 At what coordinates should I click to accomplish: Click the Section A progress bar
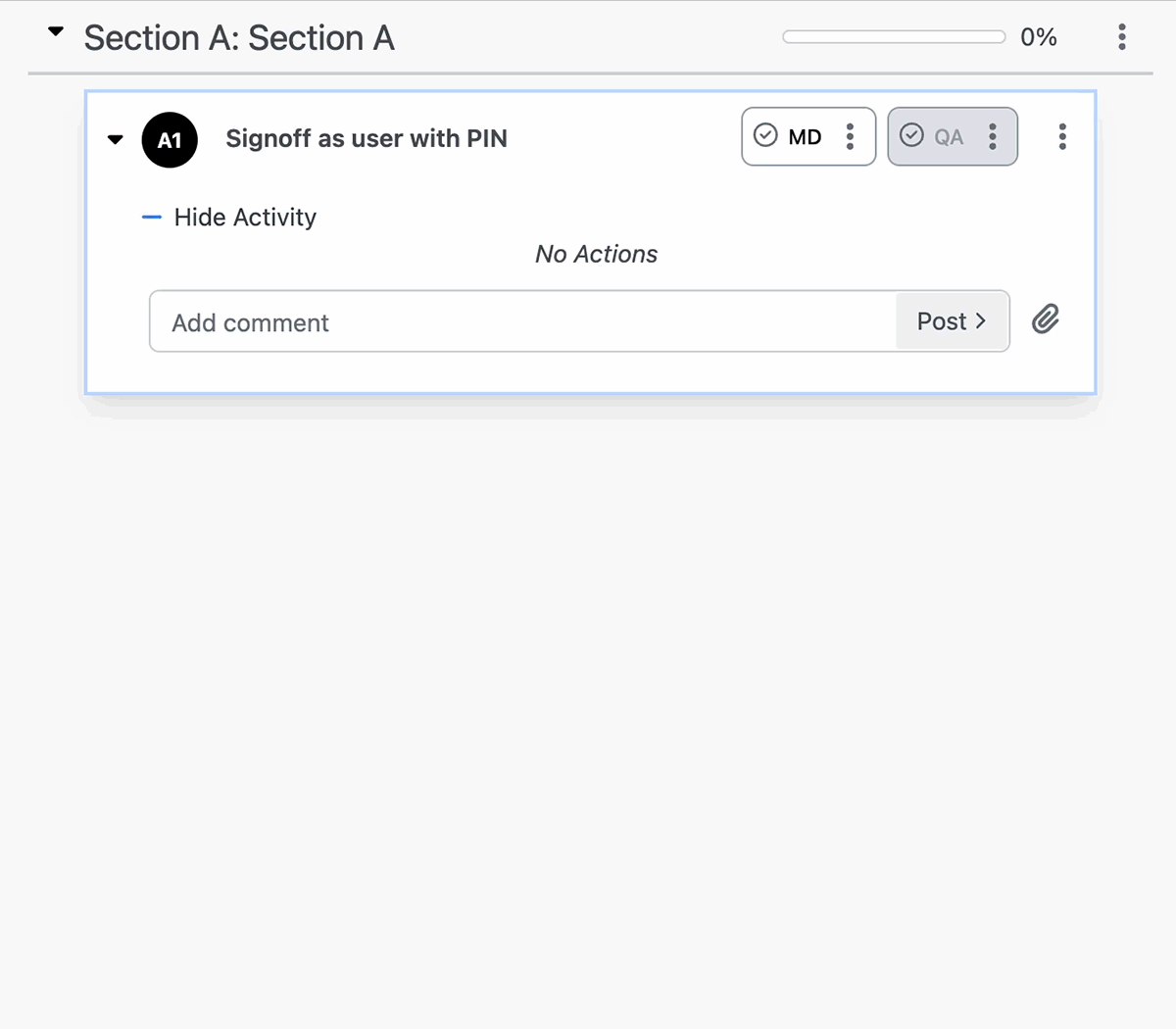pyautogui.click(x=894, y=37)
